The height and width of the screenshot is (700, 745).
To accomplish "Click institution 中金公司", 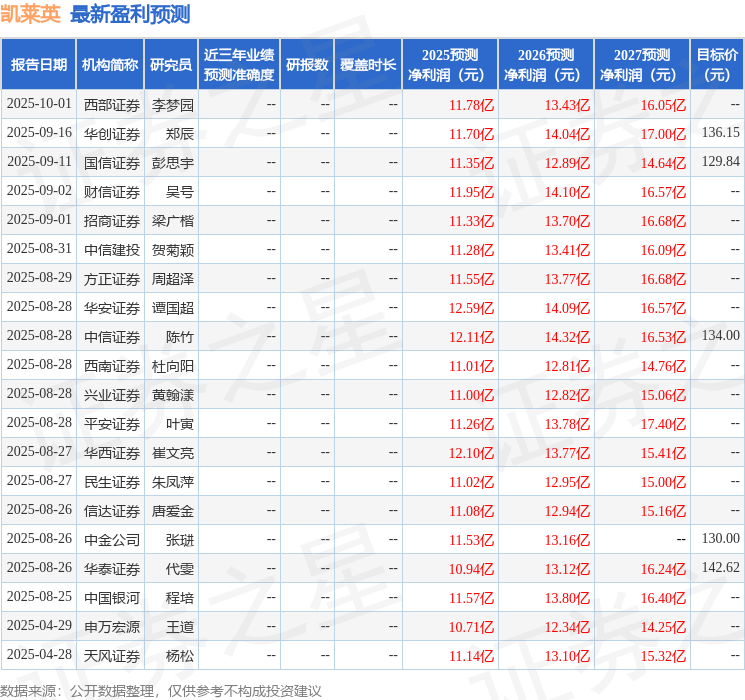I will pyautogui.click(x=112, y=540).
